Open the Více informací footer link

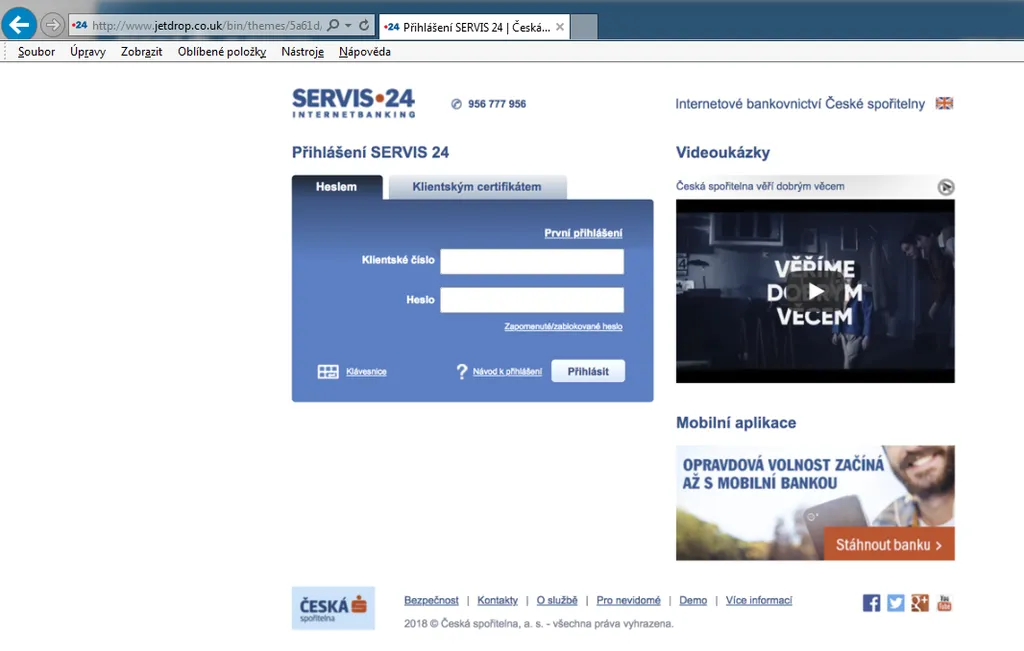point(759,600)
